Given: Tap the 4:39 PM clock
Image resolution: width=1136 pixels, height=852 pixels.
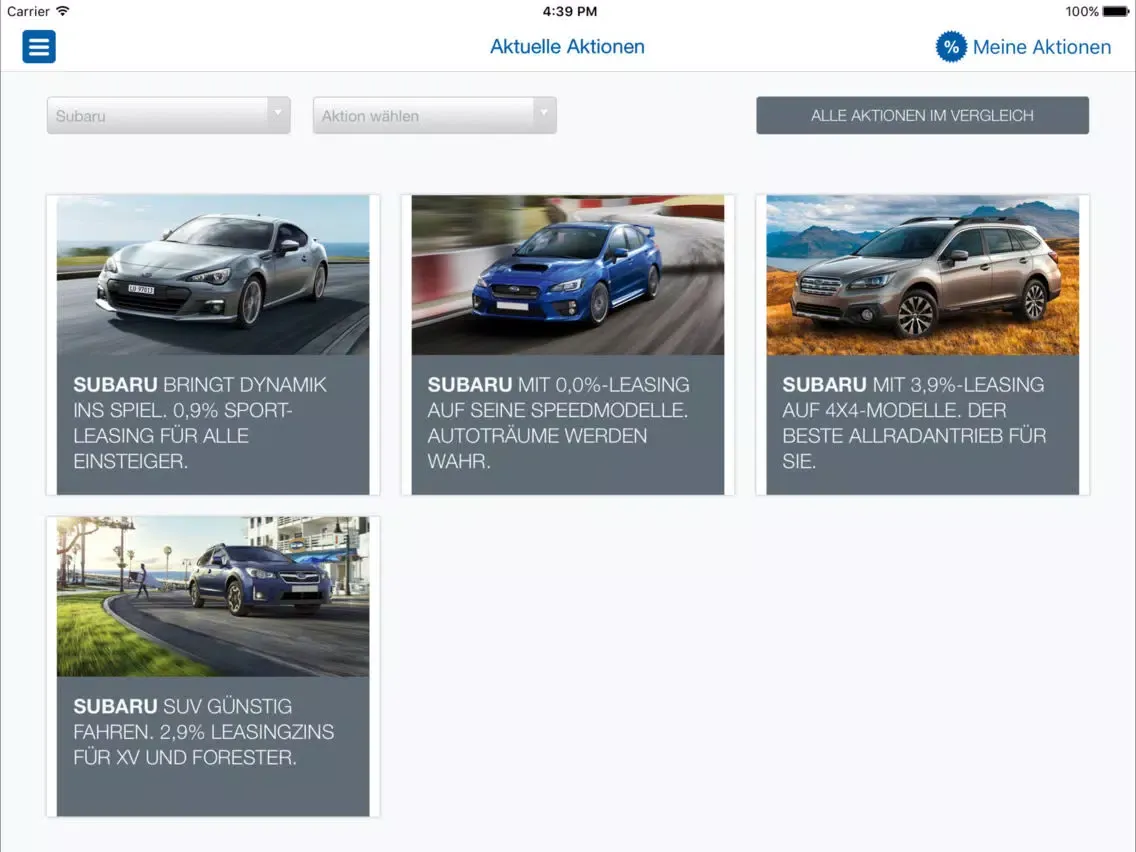Looking at the screenshot, I should tap(569, 12).
